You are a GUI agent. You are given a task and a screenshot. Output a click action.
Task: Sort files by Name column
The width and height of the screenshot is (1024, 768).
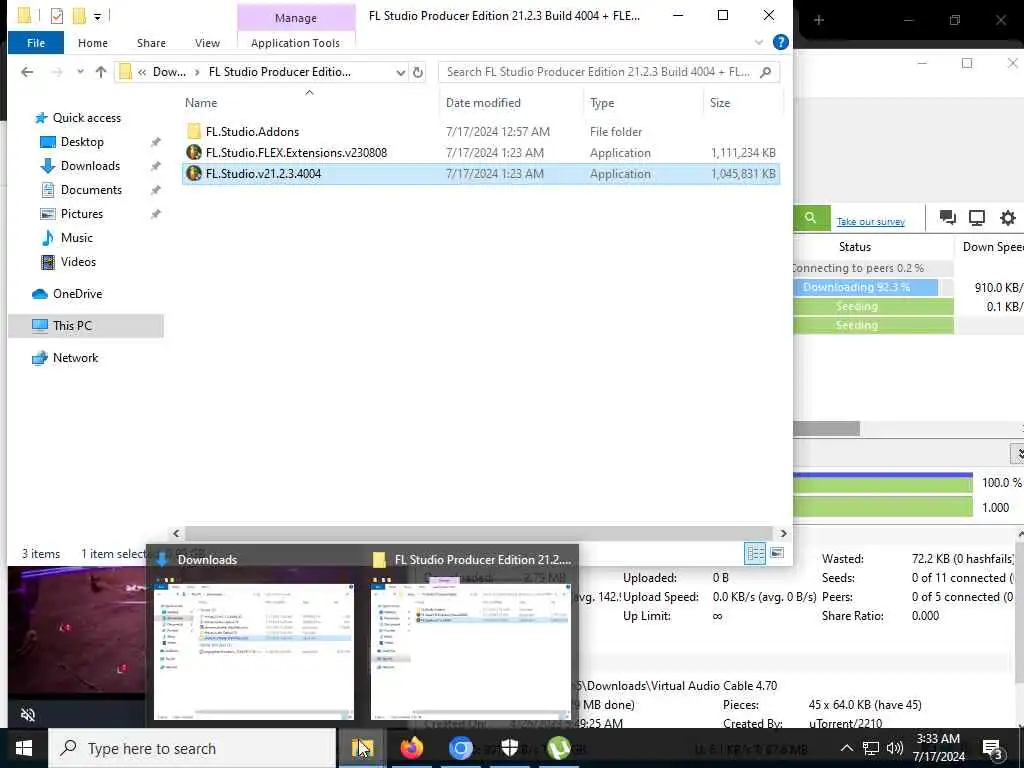tap(200, 103)
